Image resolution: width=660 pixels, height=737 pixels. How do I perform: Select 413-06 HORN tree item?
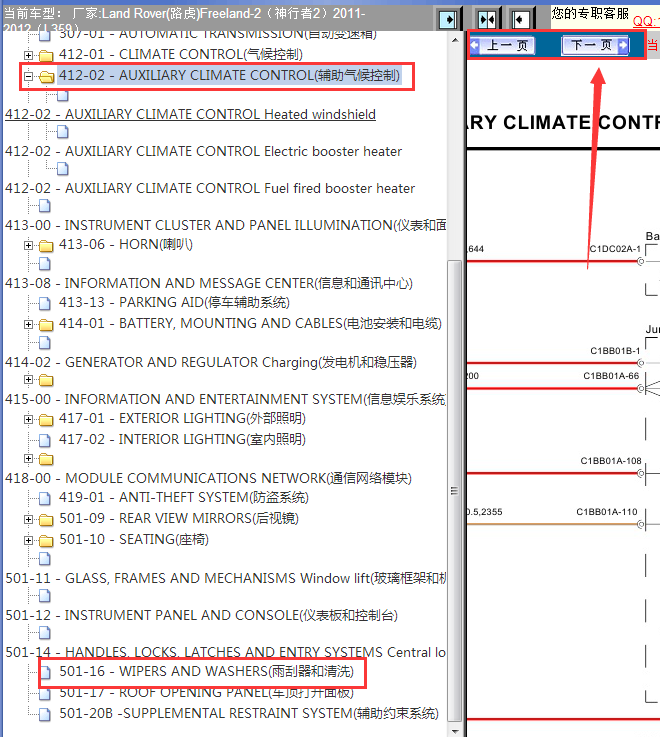click(x=126, y=244)
